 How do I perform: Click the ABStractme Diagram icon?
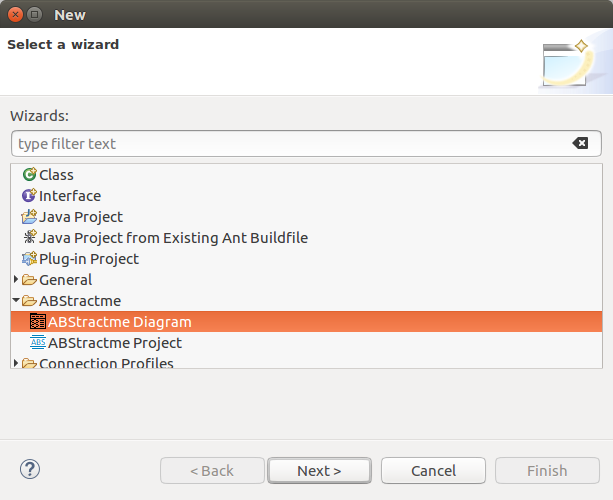(38, 322)
